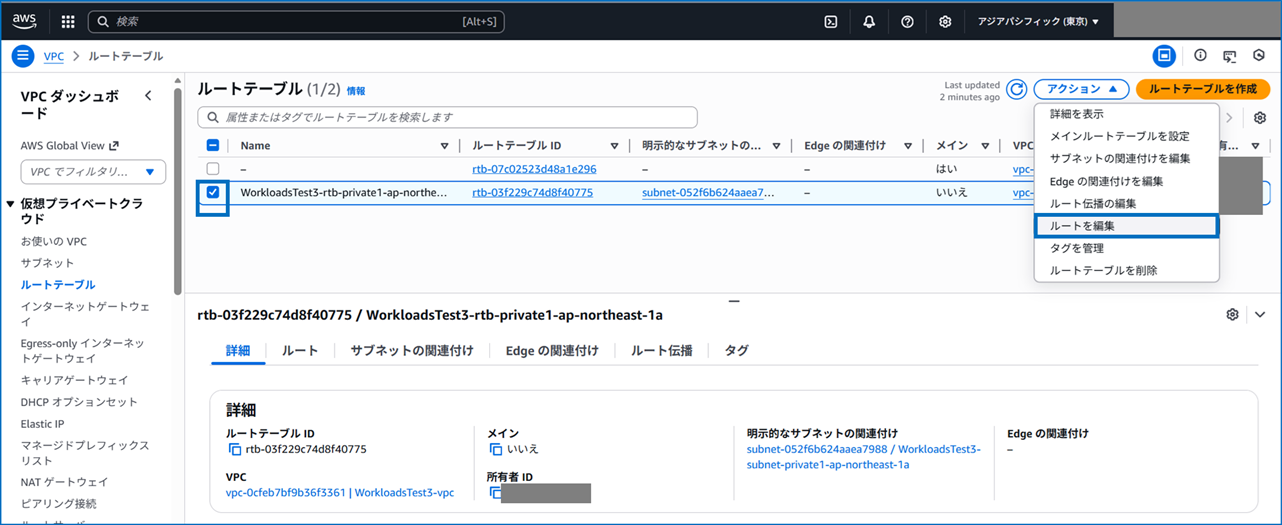The width and height of the screenshot is (1282, 525).
Task: Click ルートテーブルを作成 button
Action: [x=1203, y=89]
